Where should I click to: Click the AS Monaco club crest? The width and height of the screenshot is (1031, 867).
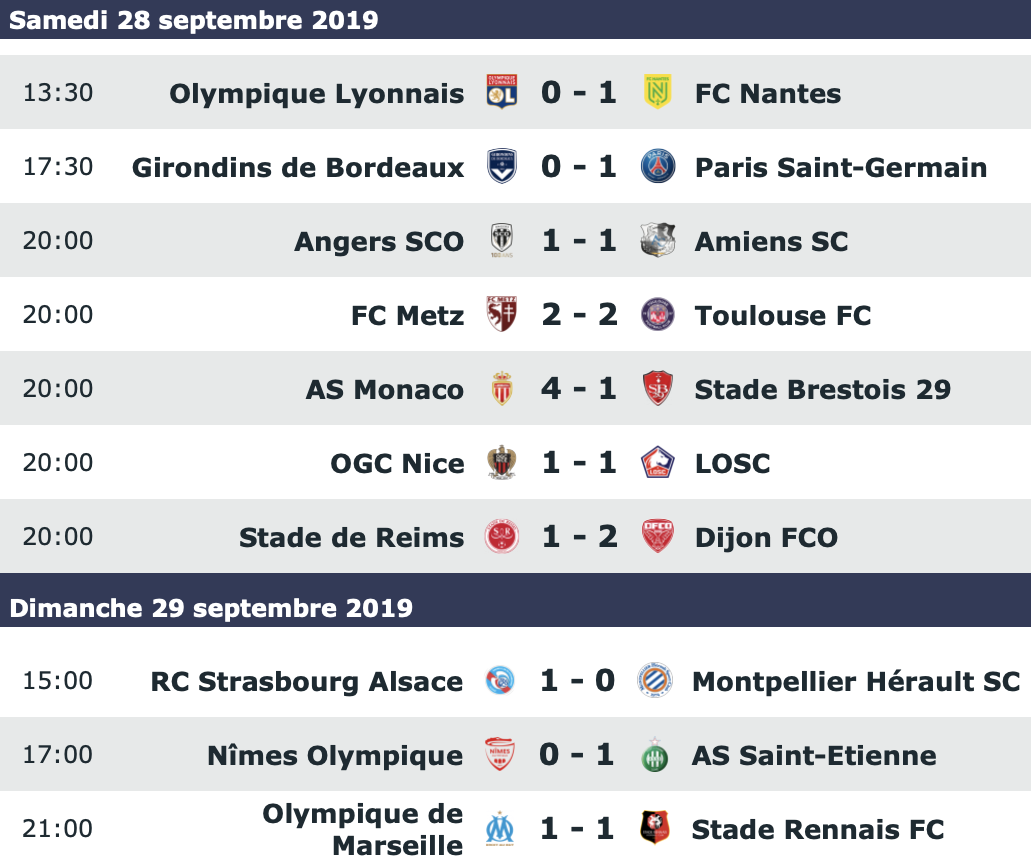tap(500, 388)
